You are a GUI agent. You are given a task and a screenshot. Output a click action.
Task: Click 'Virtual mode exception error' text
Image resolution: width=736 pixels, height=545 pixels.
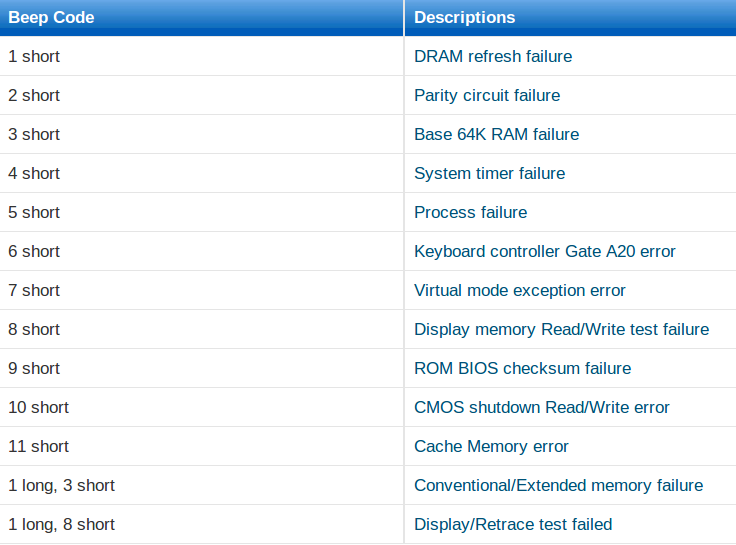[x=520, y=290]
